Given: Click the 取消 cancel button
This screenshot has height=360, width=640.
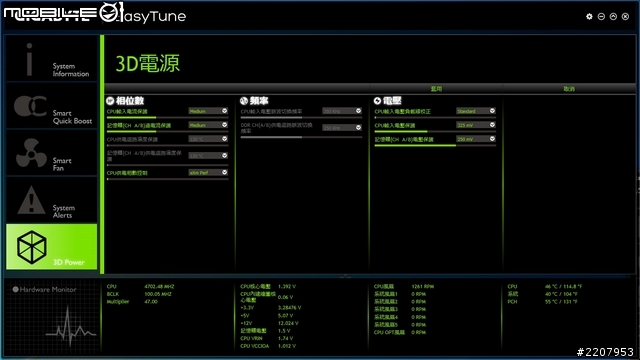Looking at the screenshot, I should tap(569, 89).
